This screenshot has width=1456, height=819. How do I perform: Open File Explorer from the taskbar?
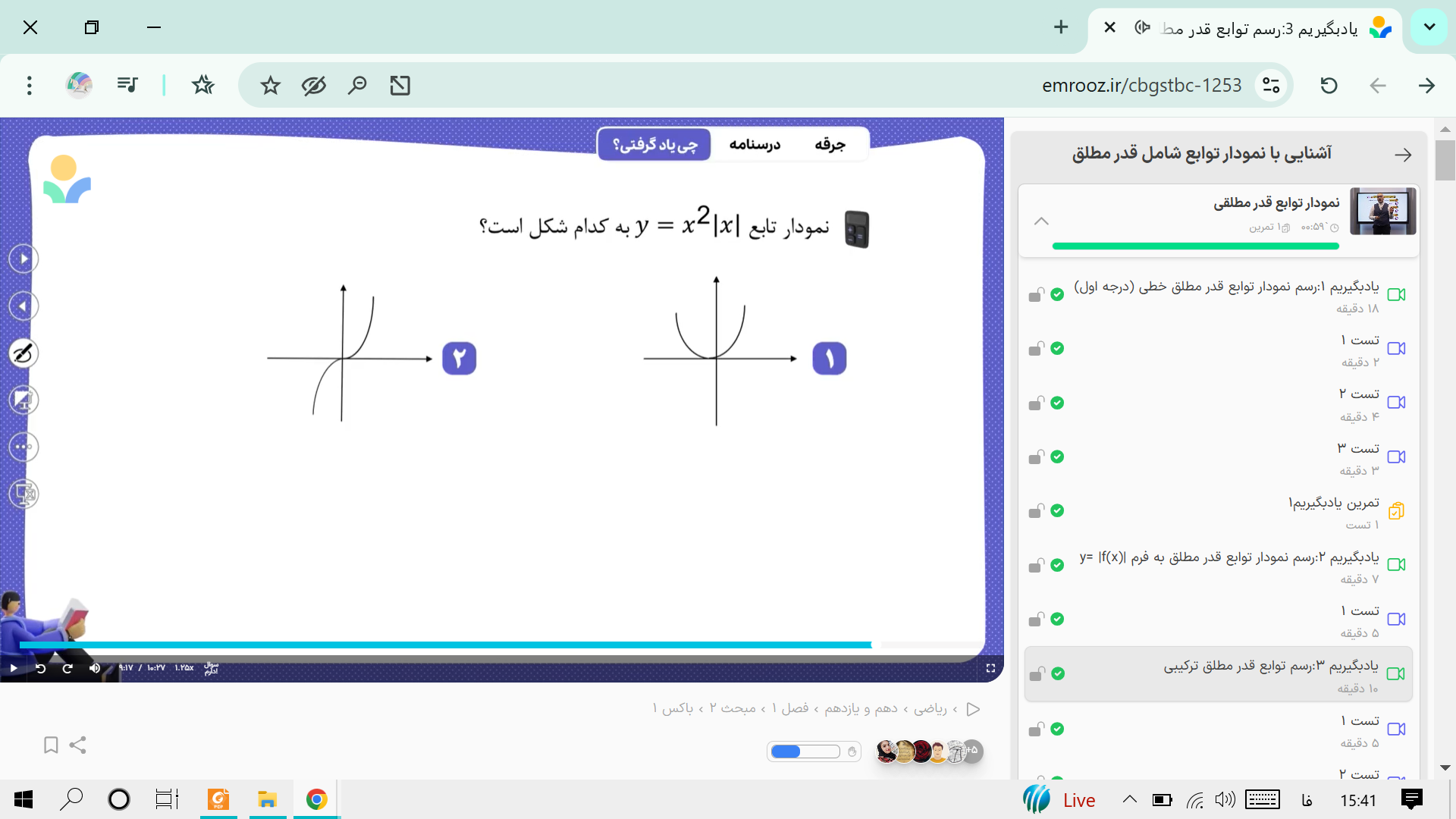(267, 799)
